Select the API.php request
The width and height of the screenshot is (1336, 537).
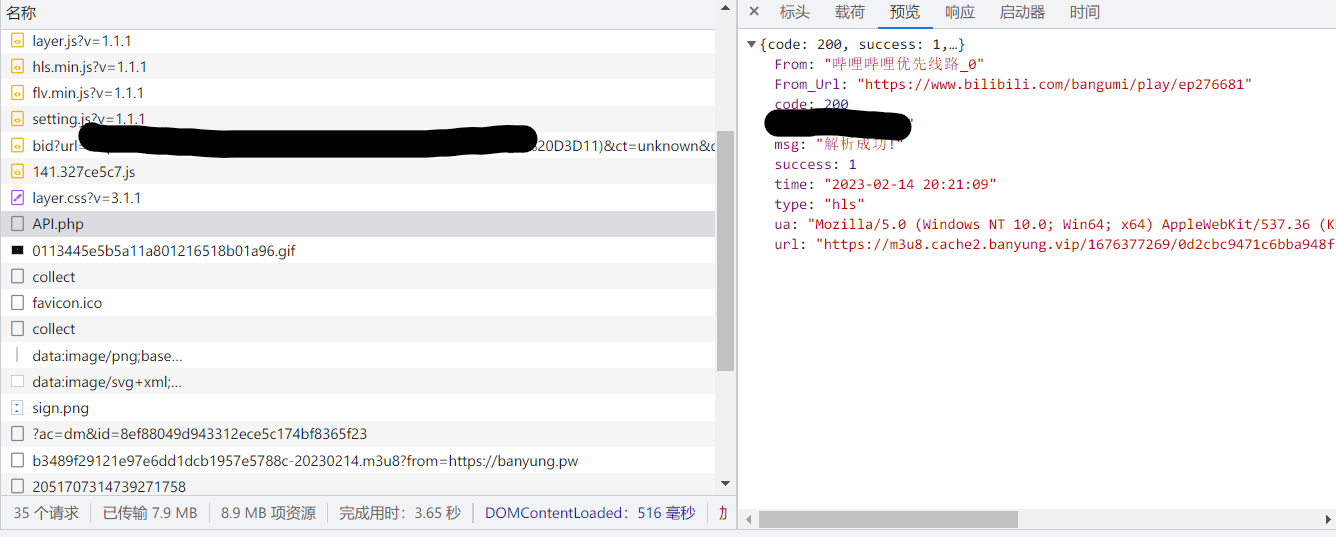point(58,224)
